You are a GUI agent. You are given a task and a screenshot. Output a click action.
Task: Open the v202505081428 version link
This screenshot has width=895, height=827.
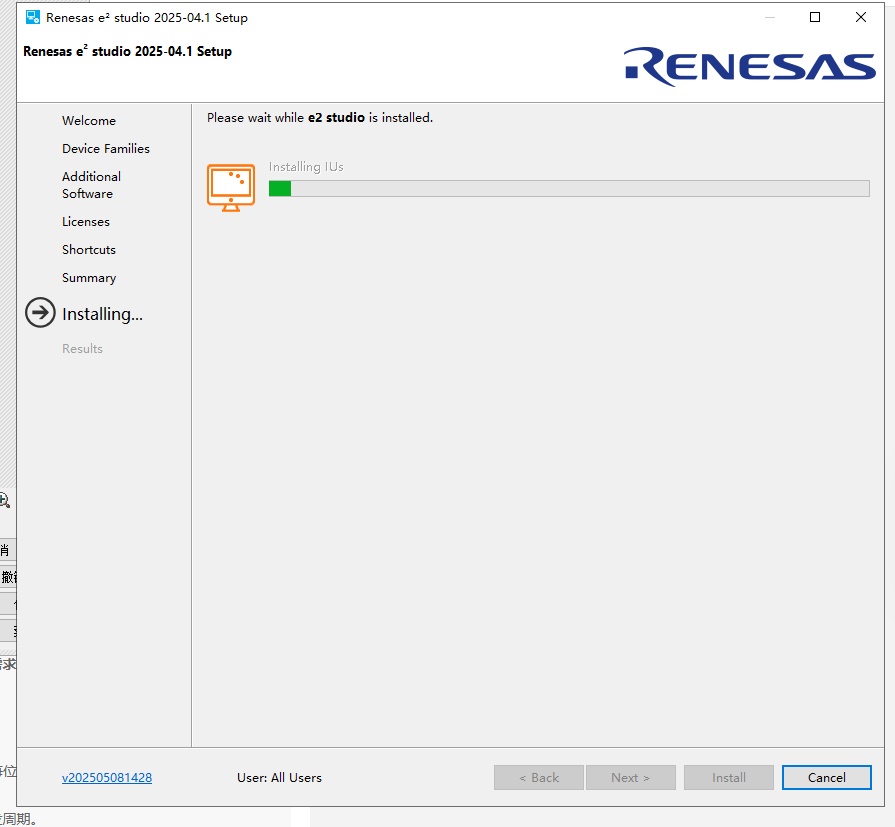point(107,777)
